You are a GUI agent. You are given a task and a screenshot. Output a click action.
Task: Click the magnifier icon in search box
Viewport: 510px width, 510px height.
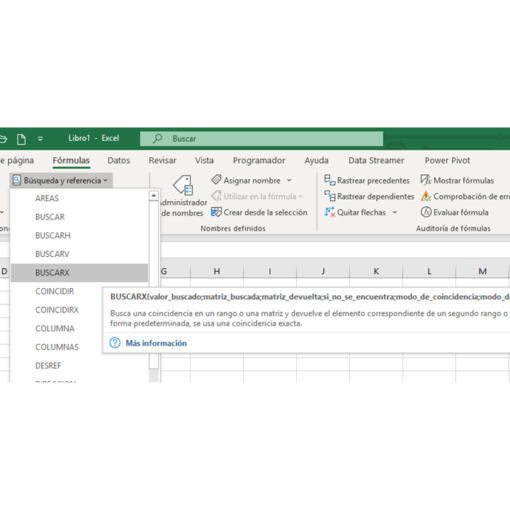point(157,138)
